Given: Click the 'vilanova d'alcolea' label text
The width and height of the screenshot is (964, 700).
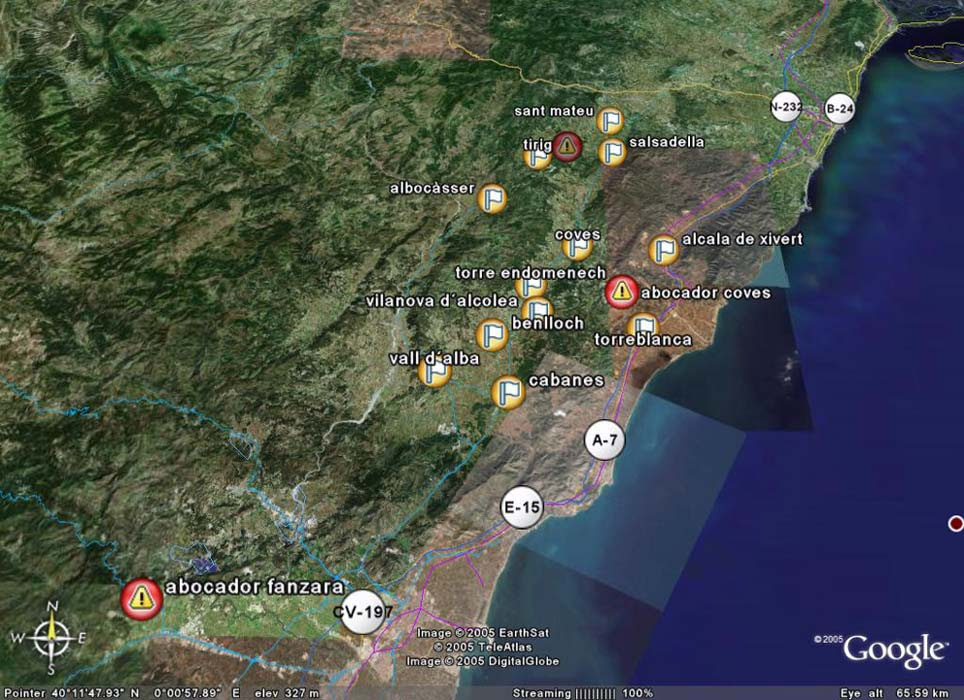Looking at the screenshot, I should [x=442, y=301].
